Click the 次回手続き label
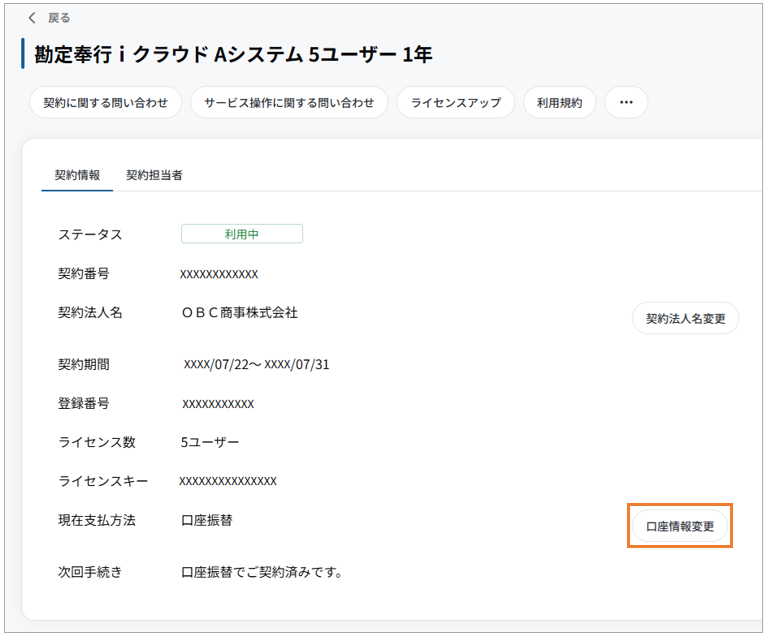Image resolution: width=766 pixels, height=637 pixels. coord(90,572)
